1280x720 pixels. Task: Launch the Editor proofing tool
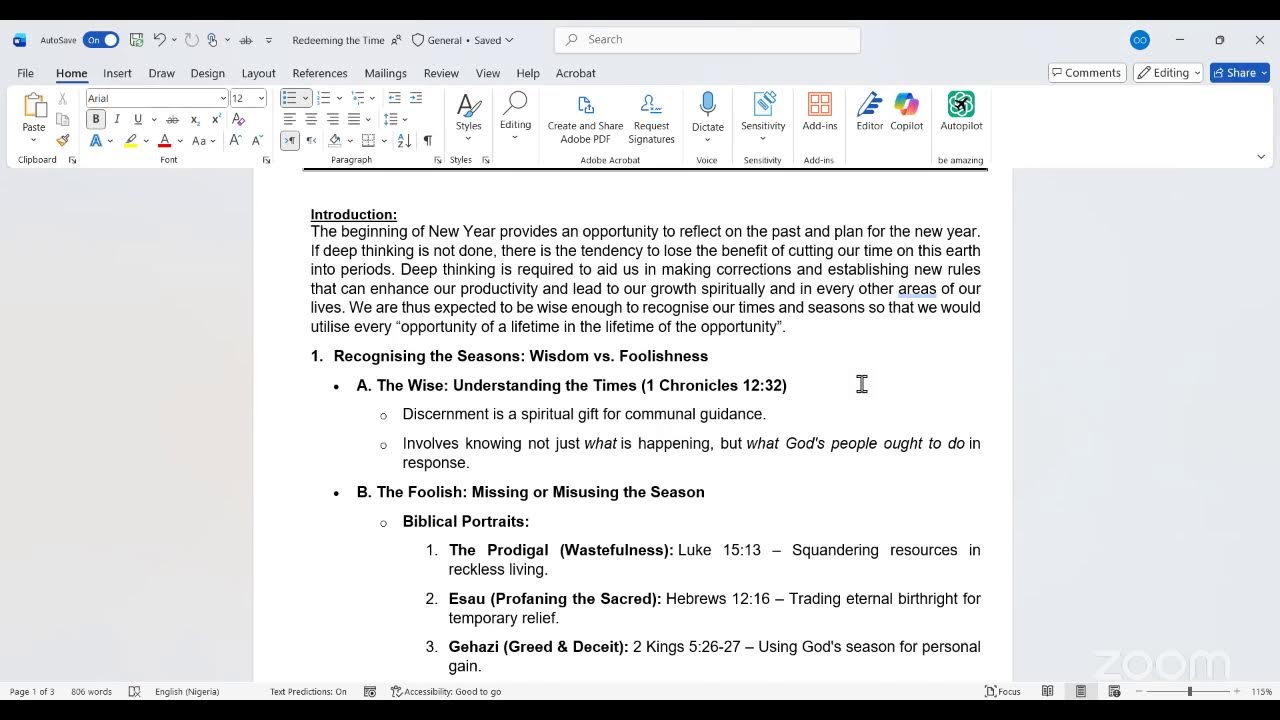870,112
